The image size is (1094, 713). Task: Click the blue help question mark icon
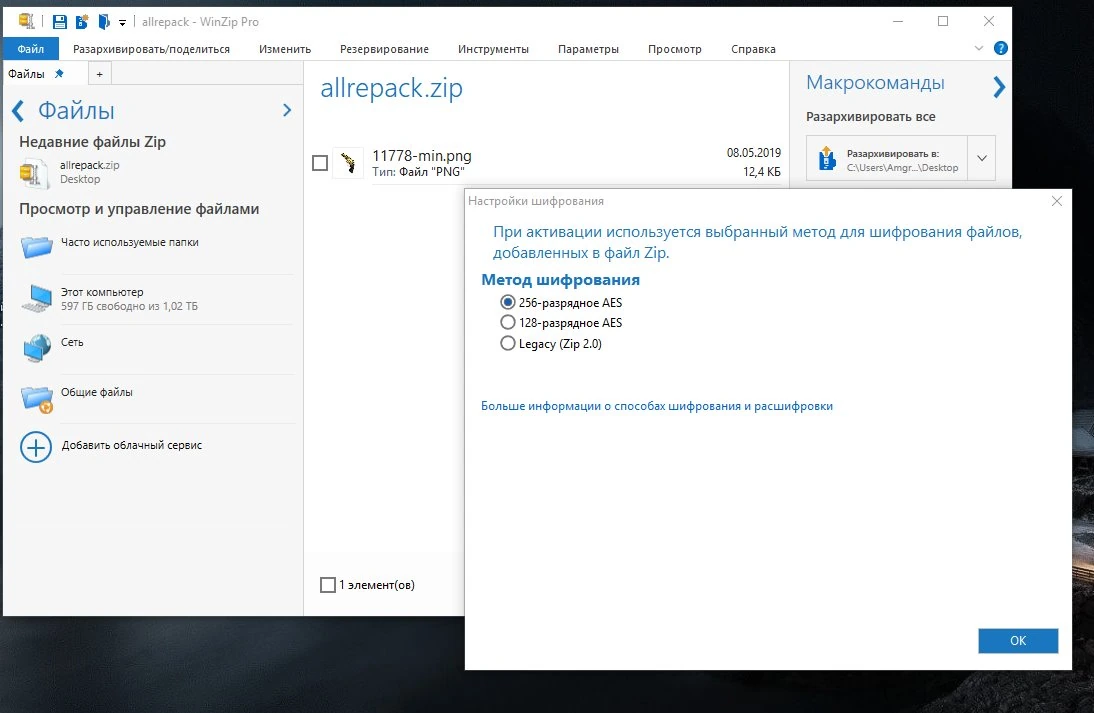(x=1001, y=48)
